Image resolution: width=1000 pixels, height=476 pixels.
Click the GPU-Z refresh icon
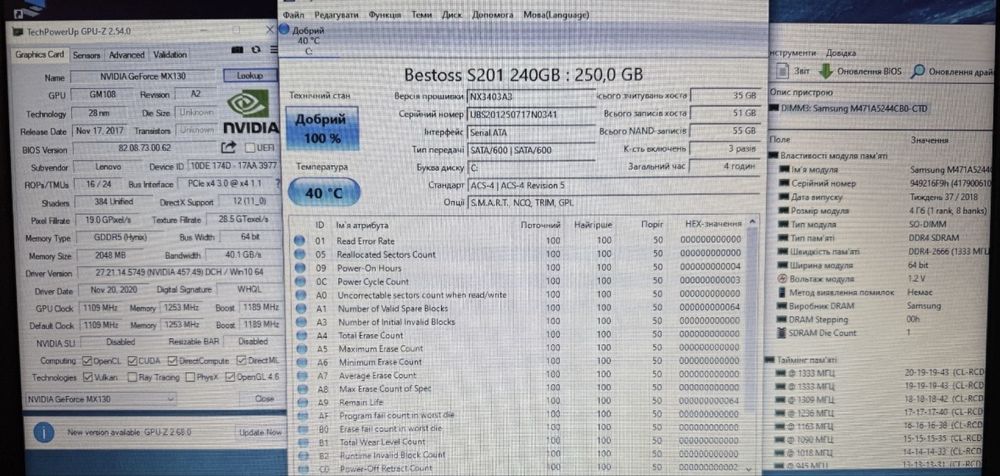256,49
